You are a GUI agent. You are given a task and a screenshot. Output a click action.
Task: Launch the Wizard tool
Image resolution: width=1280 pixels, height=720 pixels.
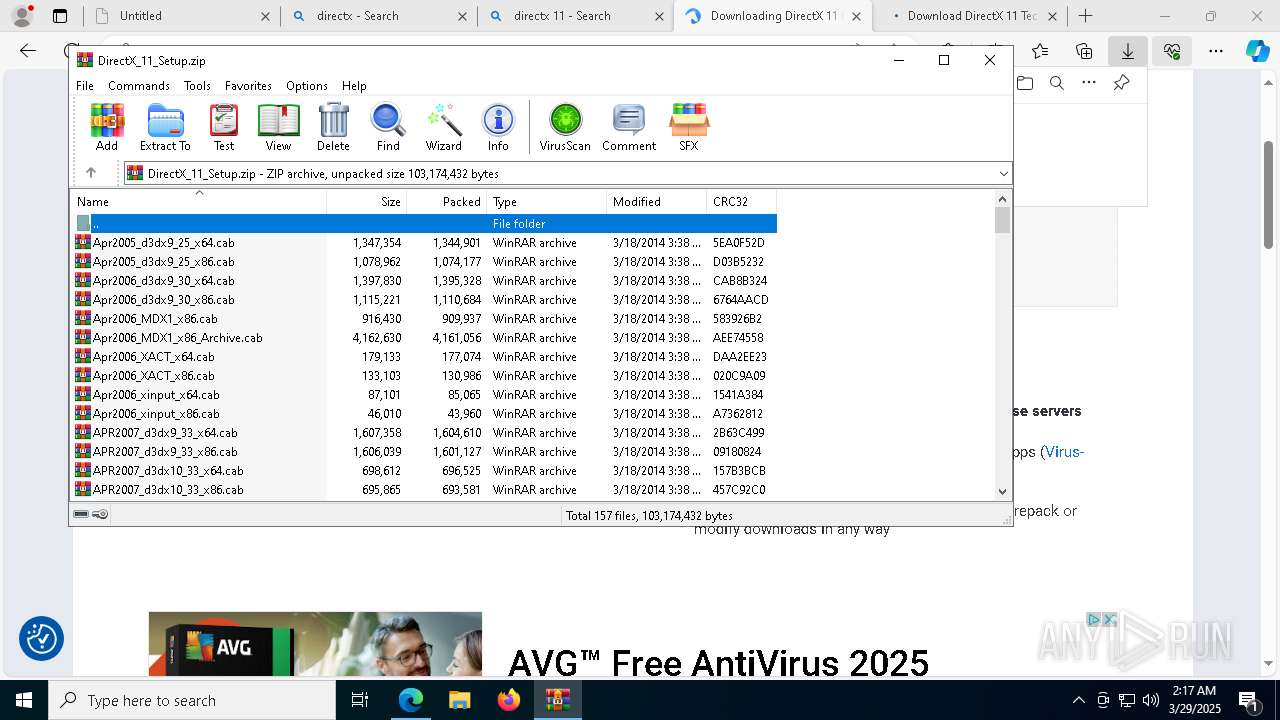pyautogui.click(x=443, y=127)
